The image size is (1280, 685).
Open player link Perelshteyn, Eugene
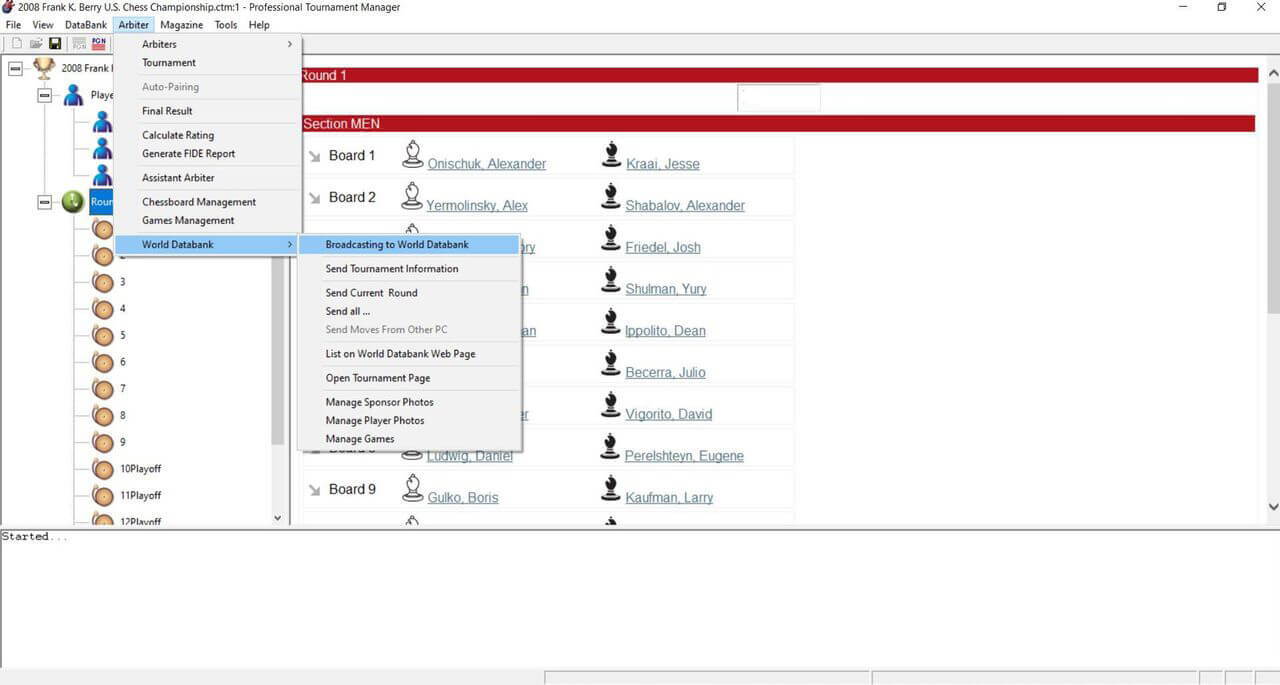point(684,456)
